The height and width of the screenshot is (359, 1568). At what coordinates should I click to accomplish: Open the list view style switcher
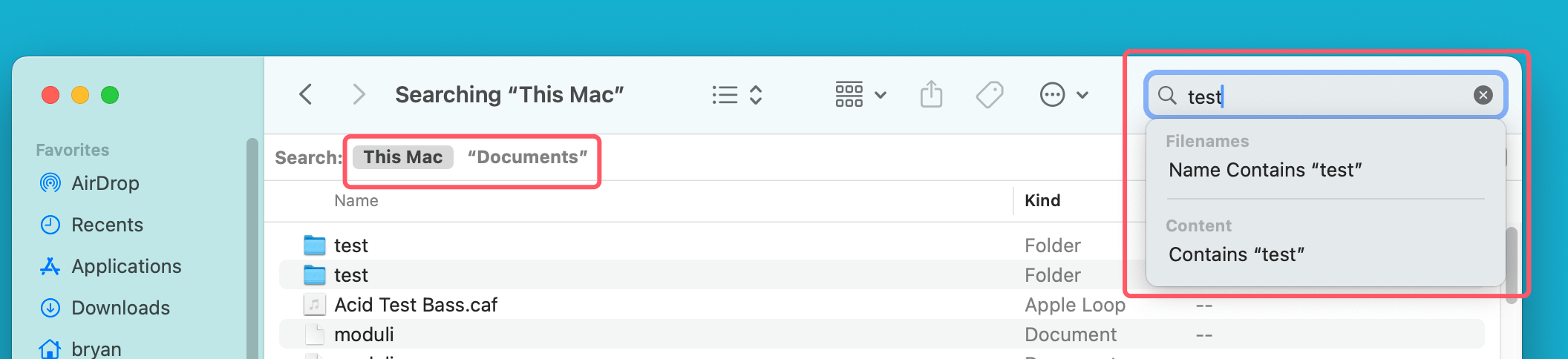pos(736,95)
